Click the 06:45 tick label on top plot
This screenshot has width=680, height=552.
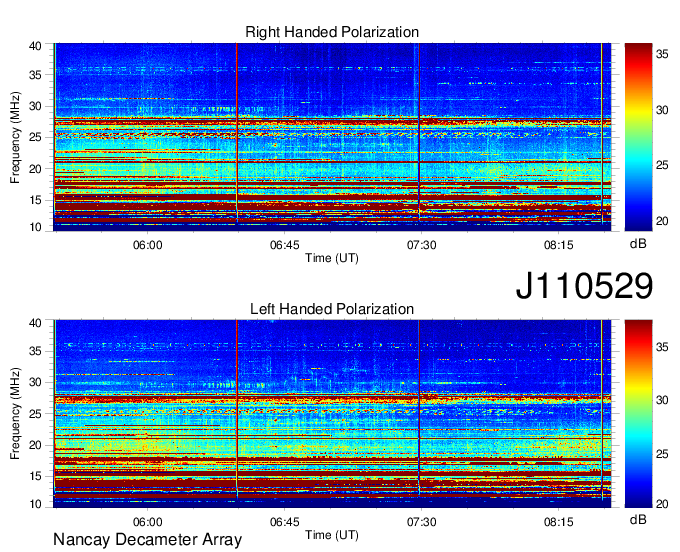click(x=284, y=245)
